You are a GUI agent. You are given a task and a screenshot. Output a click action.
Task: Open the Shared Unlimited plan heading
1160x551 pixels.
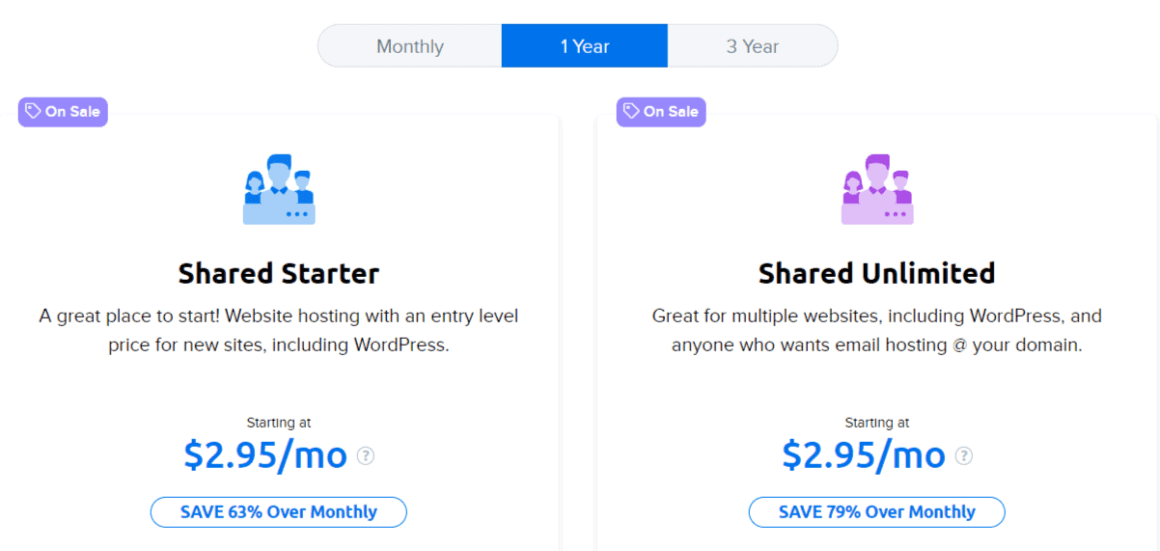pyautogui.click(x=877, y=273)
